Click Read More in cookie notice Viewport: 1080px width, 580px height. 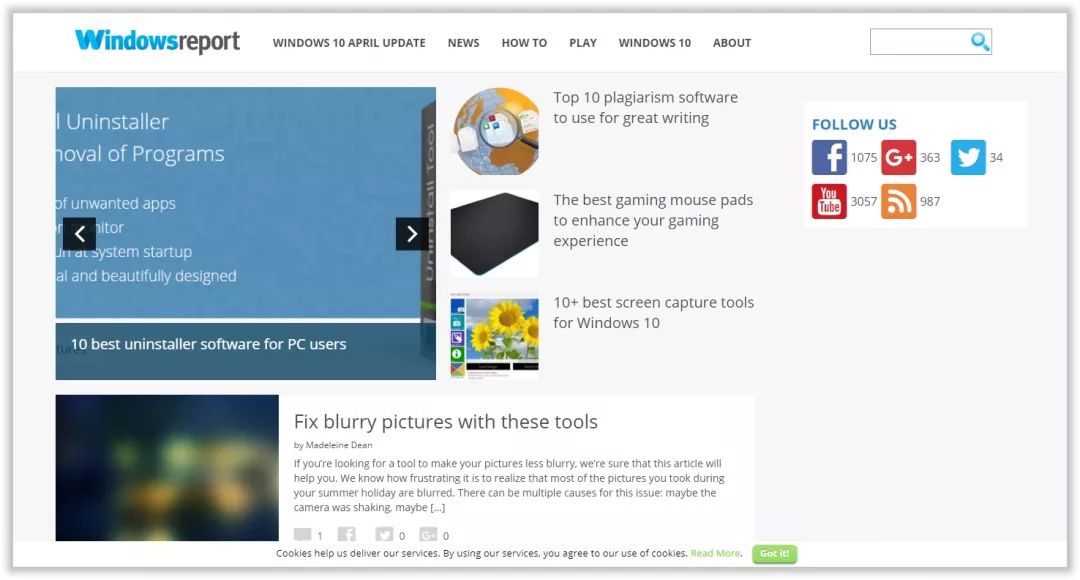(716, 553)
